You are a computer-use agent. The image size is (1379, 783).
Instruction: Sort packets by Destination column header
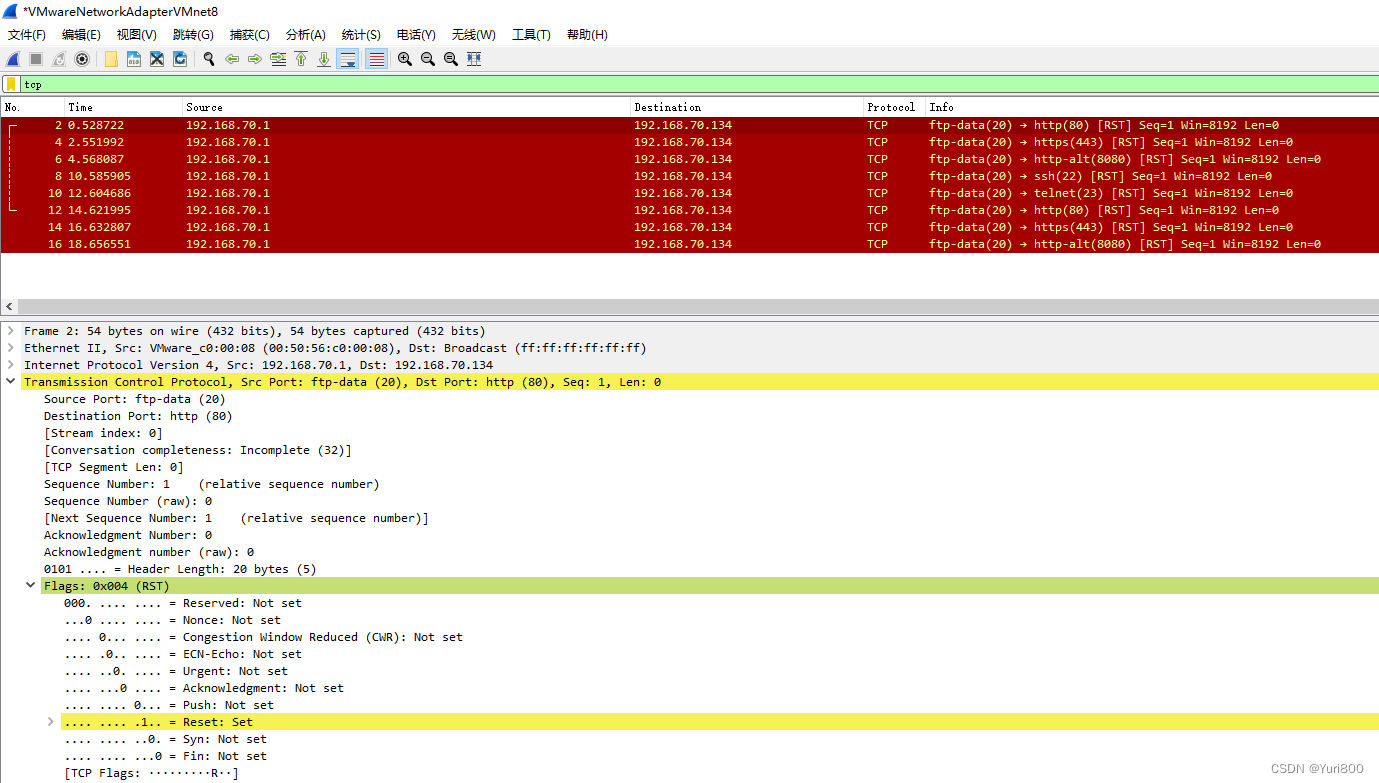(x=748, y=107)
